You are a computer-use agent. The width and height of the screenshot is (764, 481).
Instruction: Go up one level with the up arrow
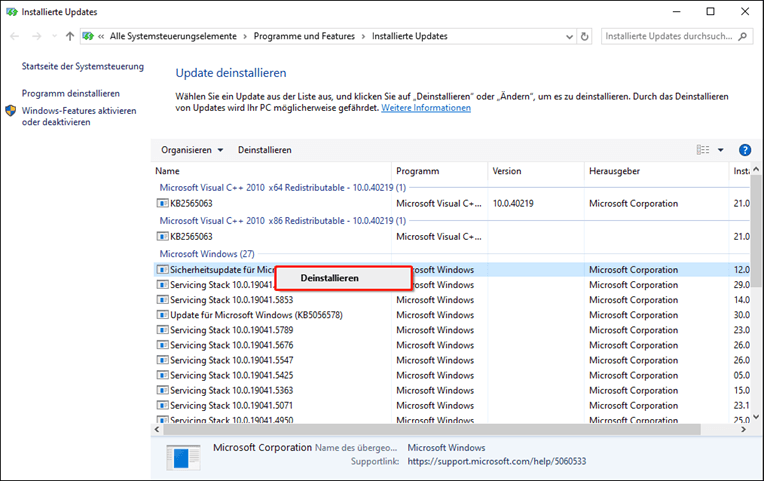tap(70, 36)
